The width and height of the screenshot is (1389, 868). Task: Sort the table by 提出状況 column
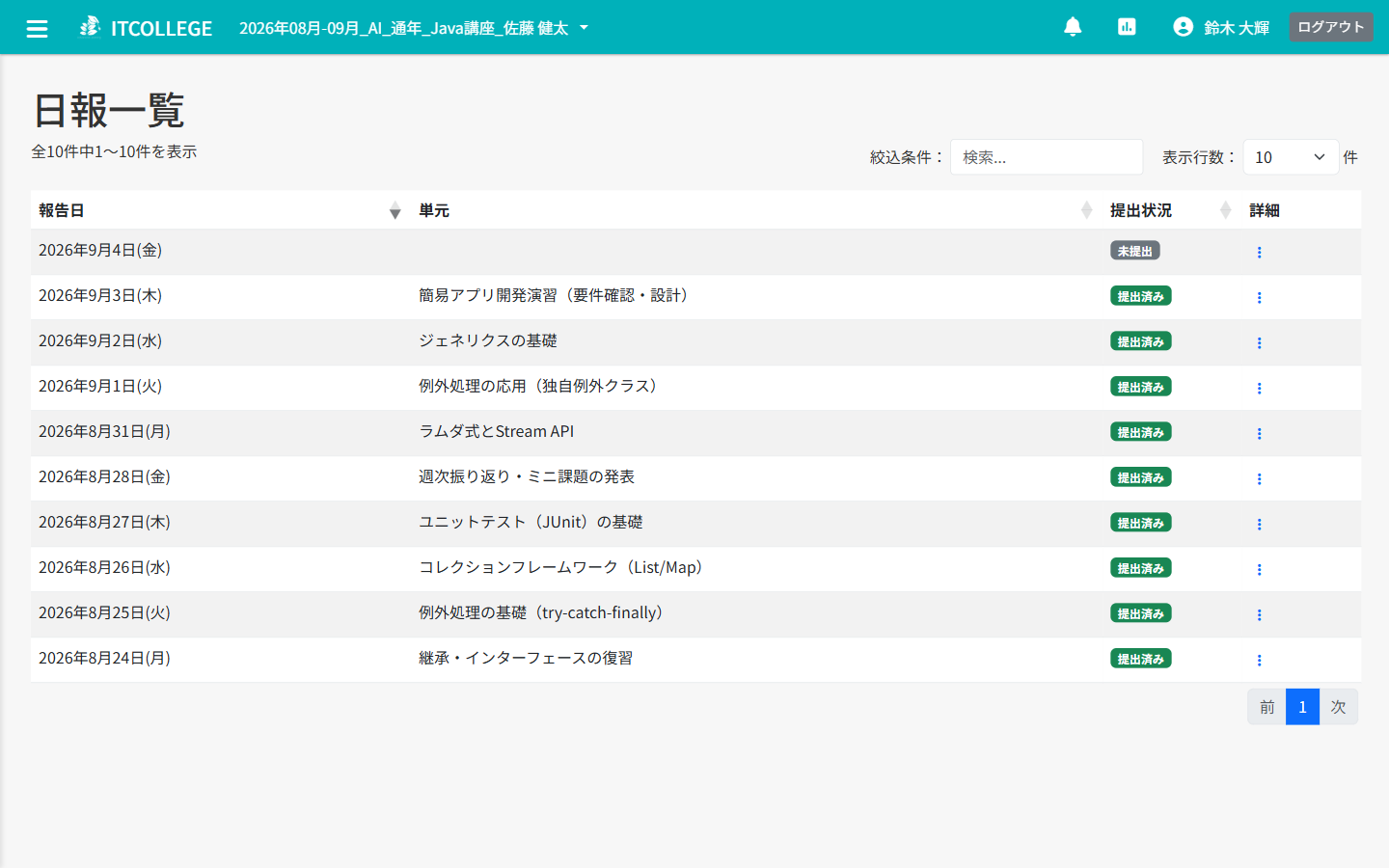(x=1171, y=210)
